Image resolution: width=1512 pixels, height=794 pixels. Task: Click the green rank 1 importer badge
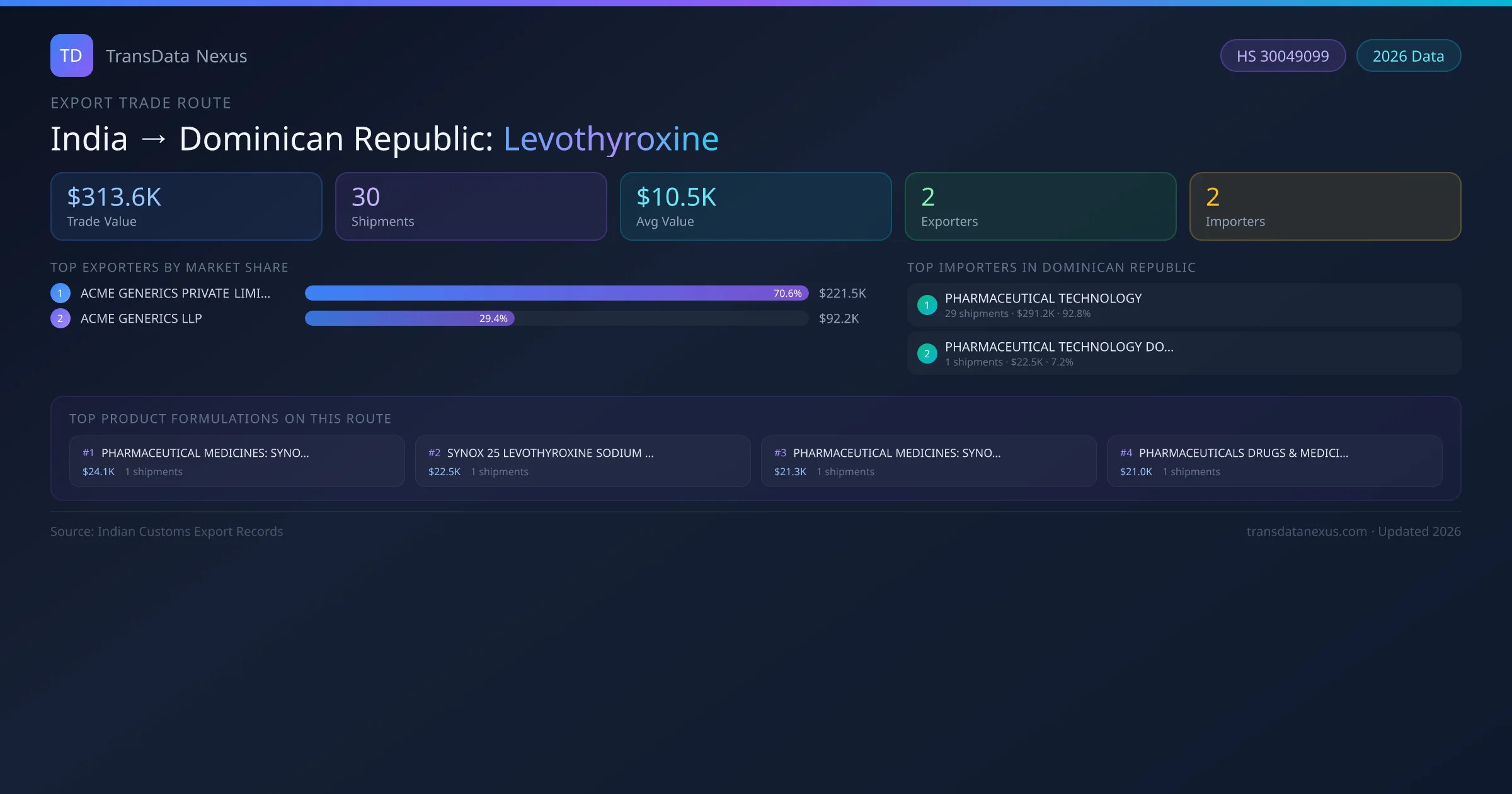click(x=927, y=305)
